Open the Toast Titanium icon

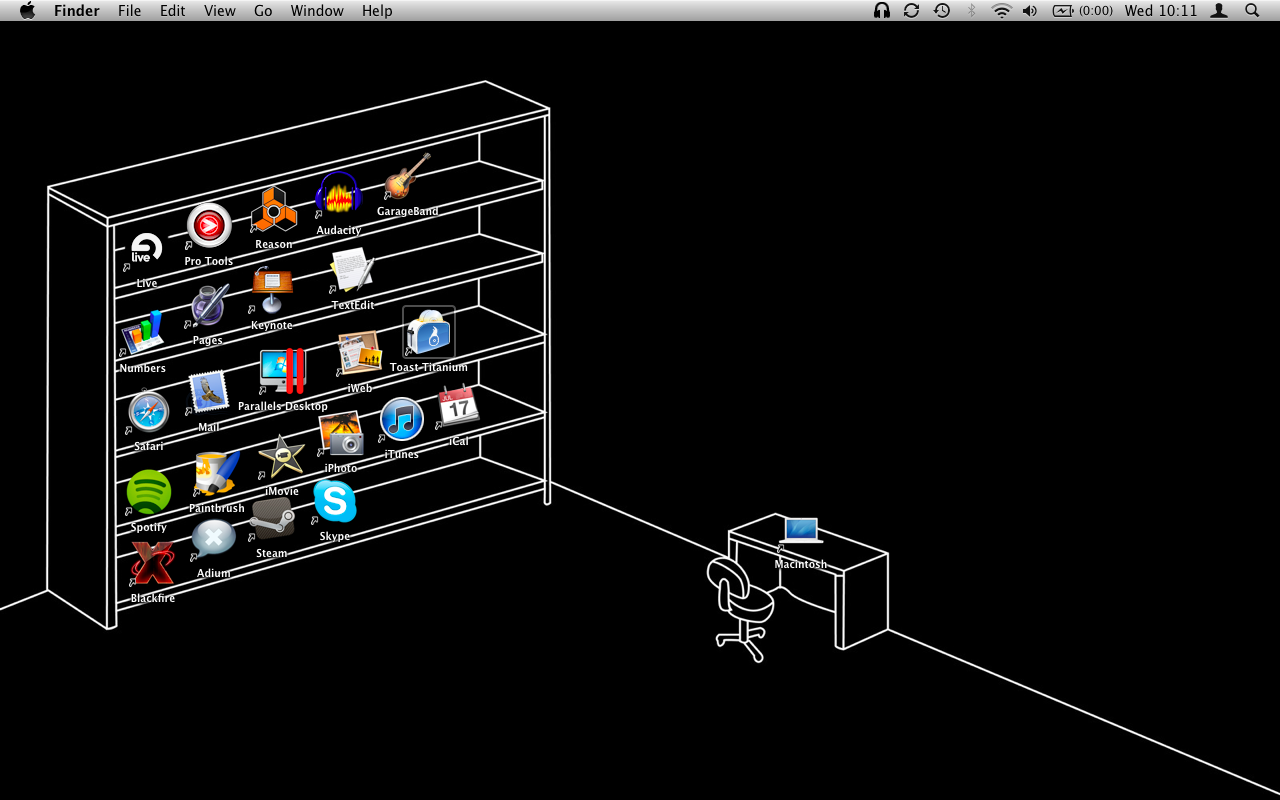429,333
